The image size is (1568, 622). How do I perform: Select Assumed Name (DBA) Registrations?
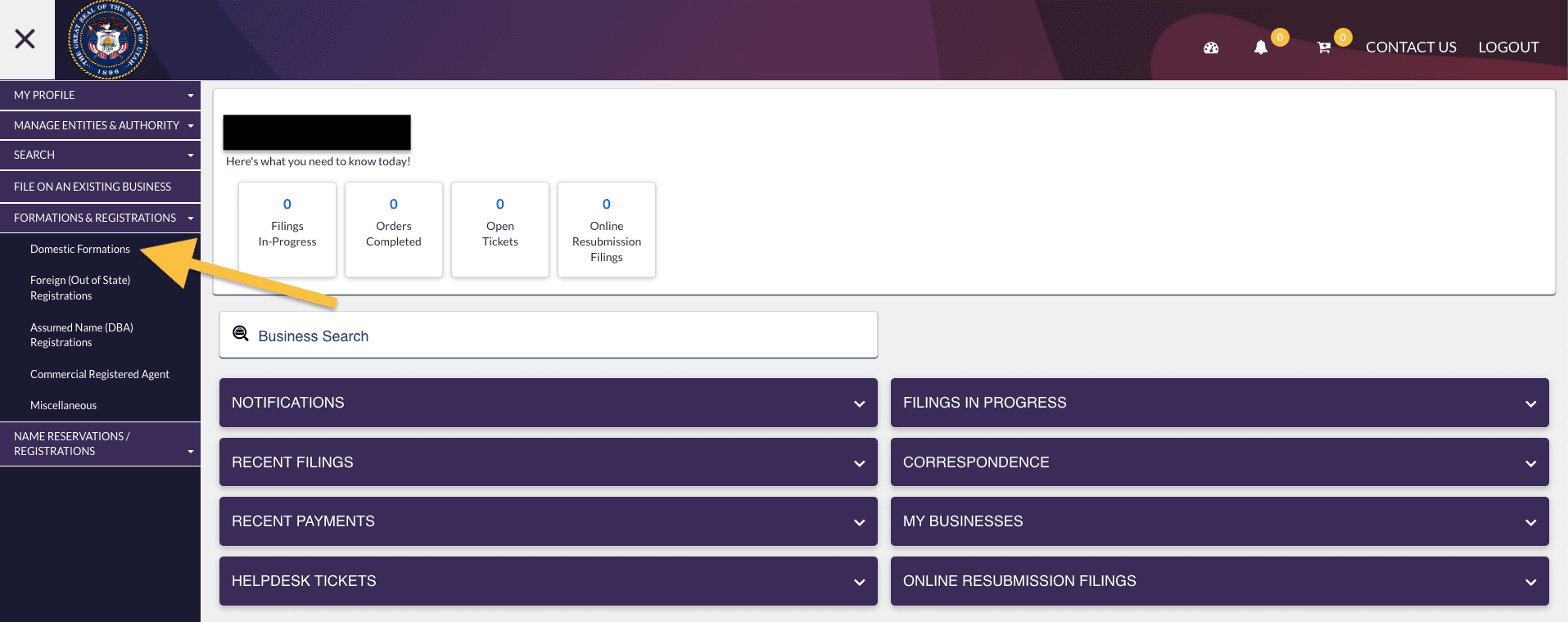point(81,335)
